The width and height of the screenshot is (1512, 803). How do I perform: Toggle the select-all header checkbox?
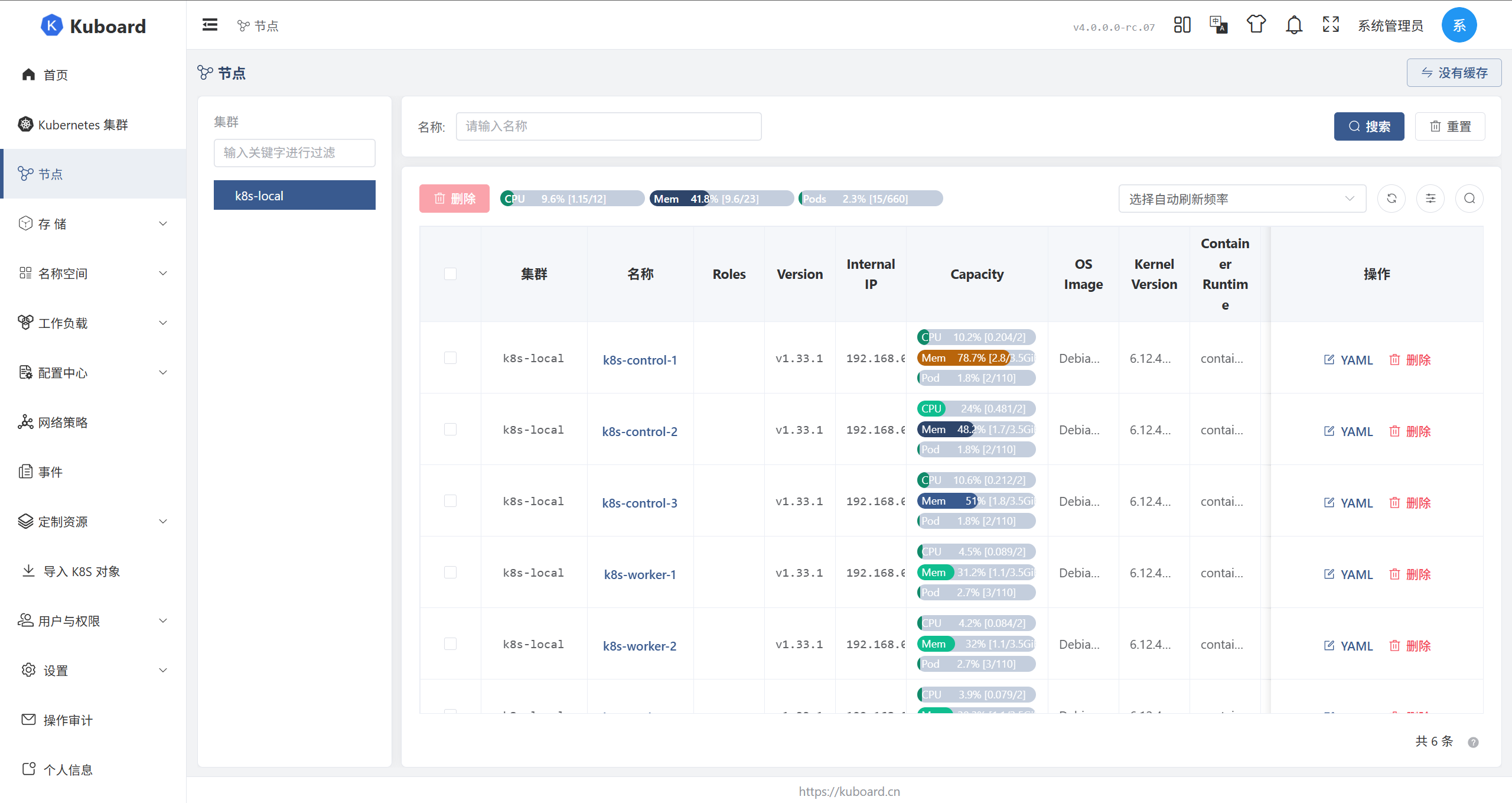click(x=450, y=274)
